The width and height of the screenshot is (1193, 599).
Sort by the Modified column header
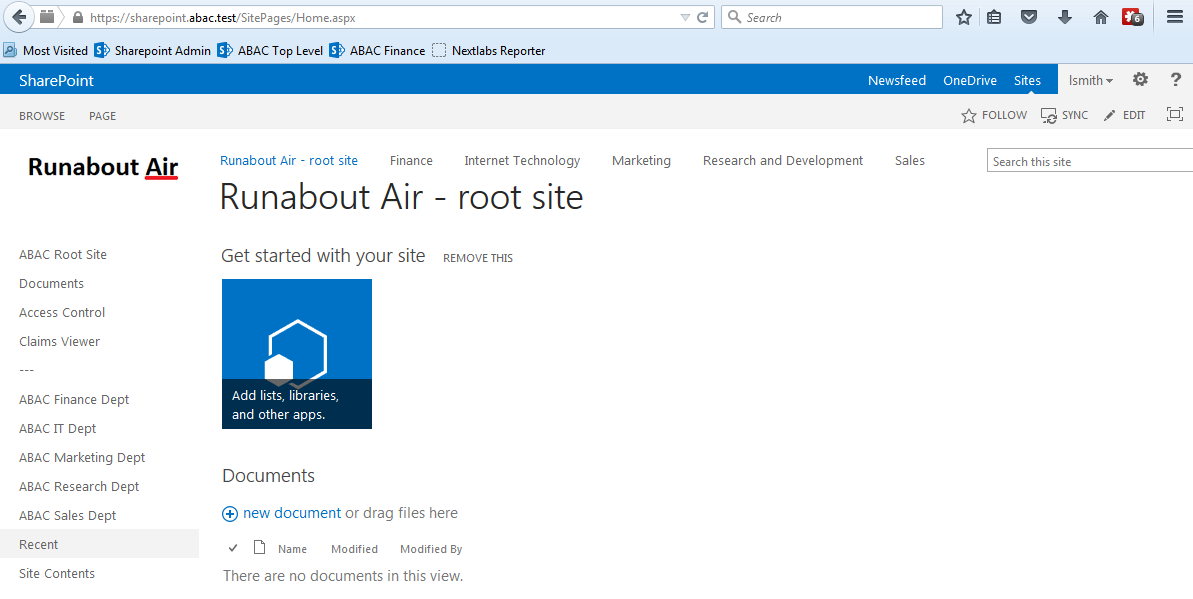point(355,549)
